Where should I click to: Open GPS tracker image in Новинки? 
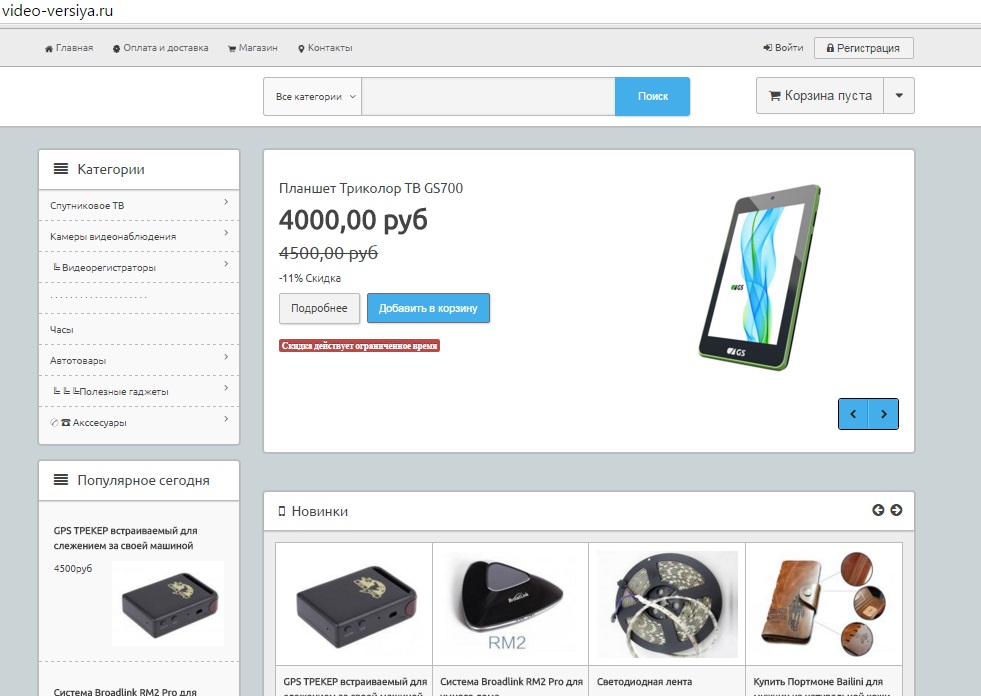coord(354,605)
